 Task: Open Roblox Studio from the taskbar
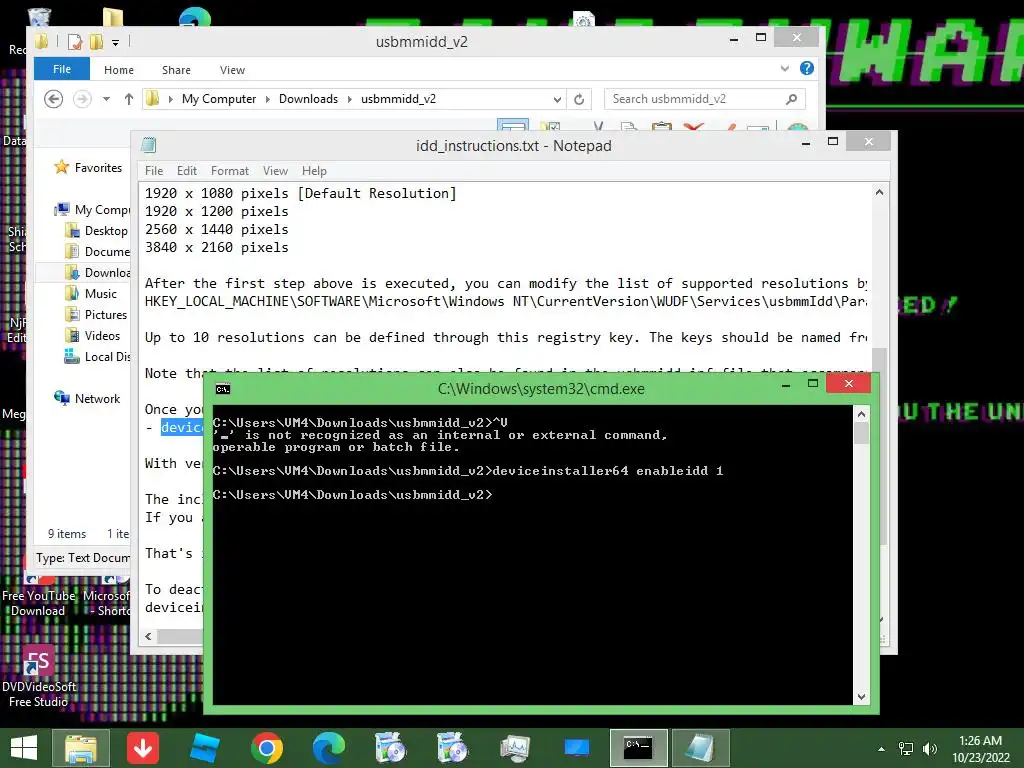point(204,748)
